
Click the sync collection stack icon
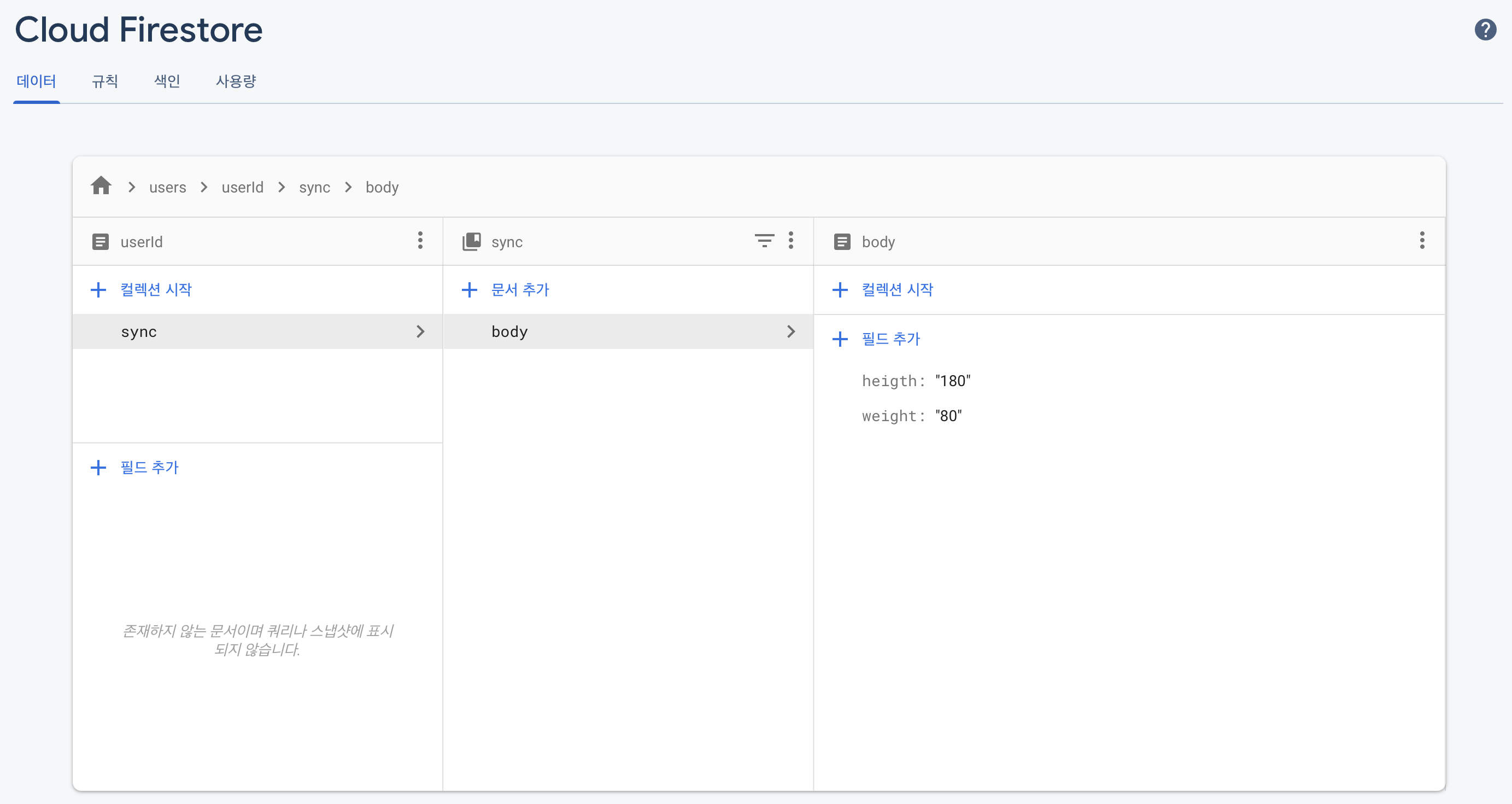point(471,241)
